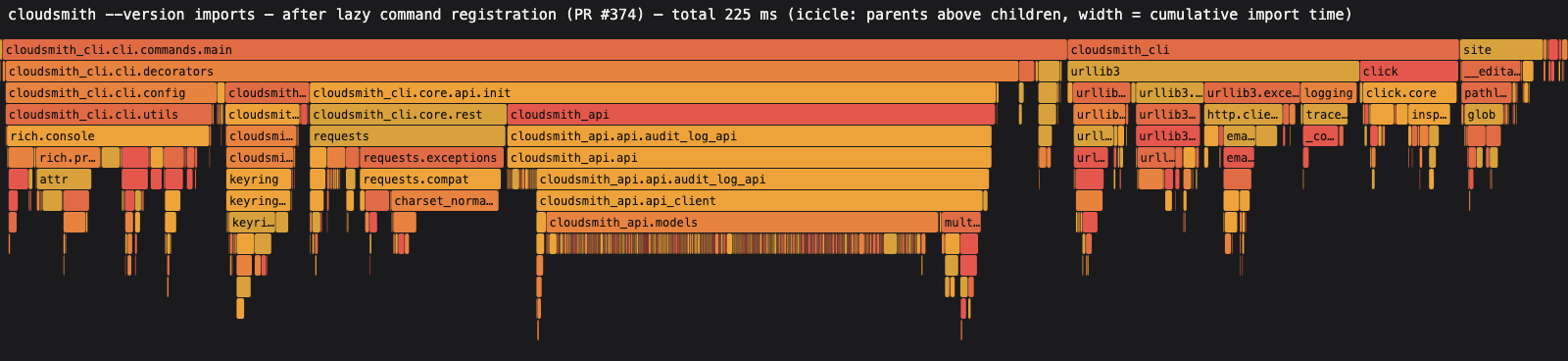Select the cloudsmith_cli.core.rest frame
The image size is (1568, 361).
(408, 115)
